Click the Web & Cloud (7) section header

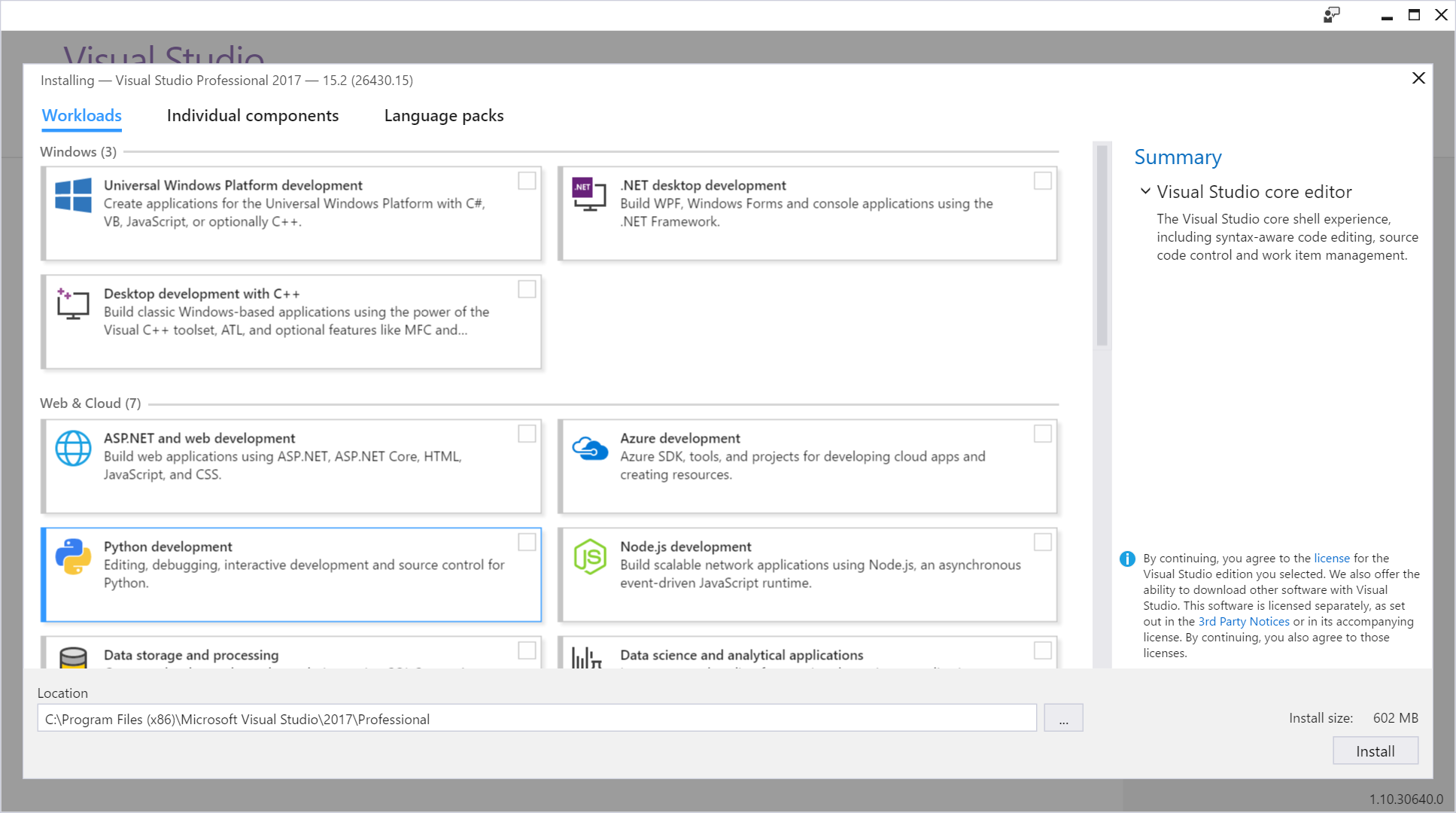click(x=90, y=403)
